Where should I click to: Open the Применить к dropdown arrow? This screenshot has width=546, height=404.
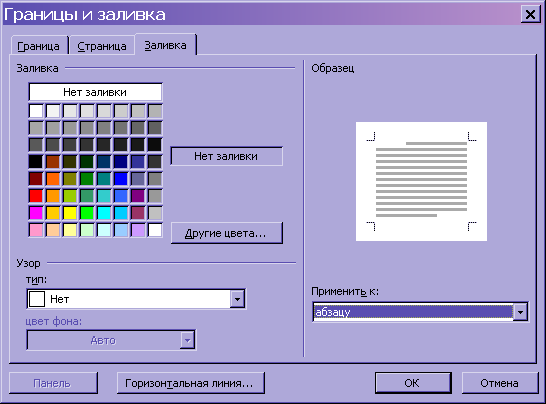coord(520,312)
